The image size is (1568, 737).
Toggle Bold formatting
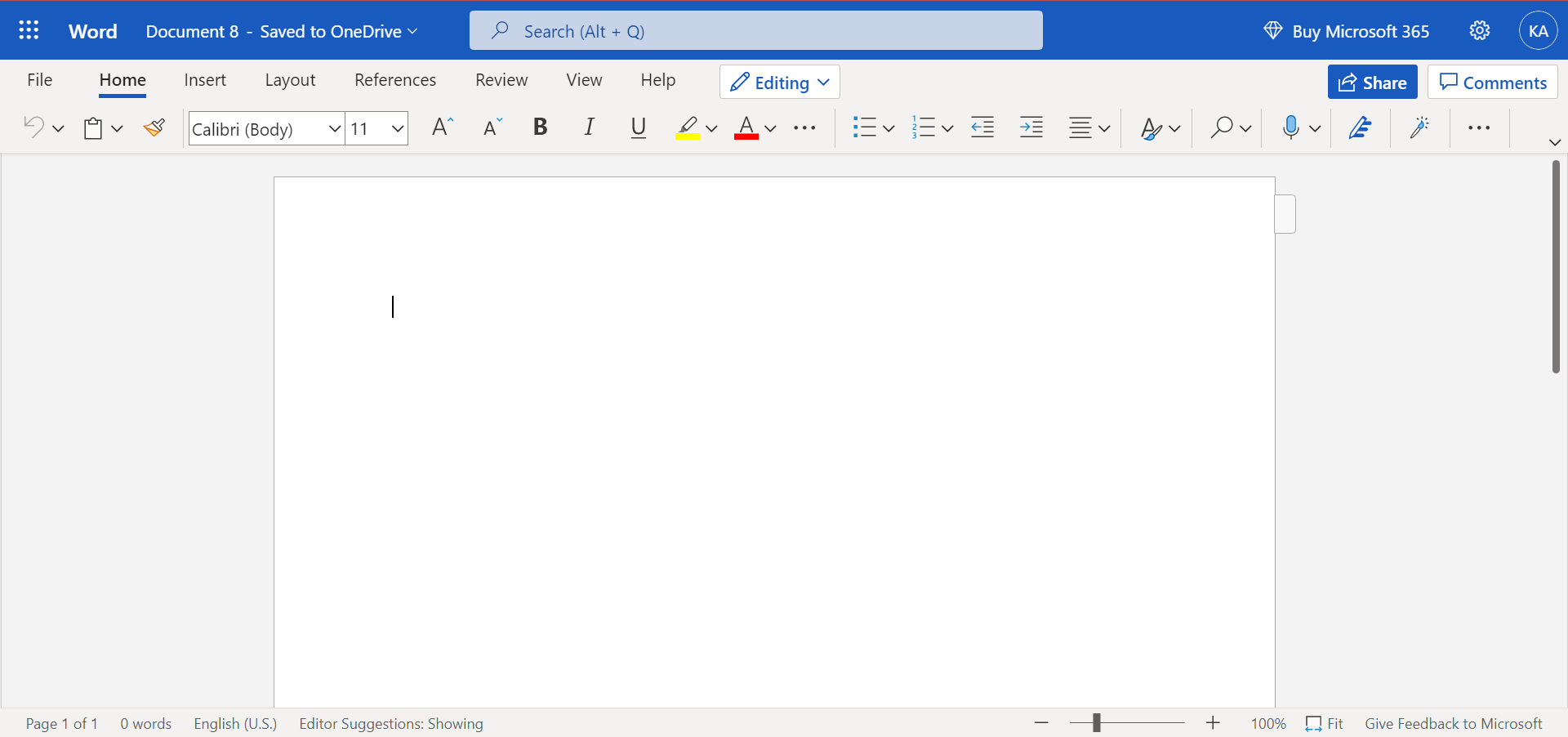pyautogui.click(x=540, y=127)
